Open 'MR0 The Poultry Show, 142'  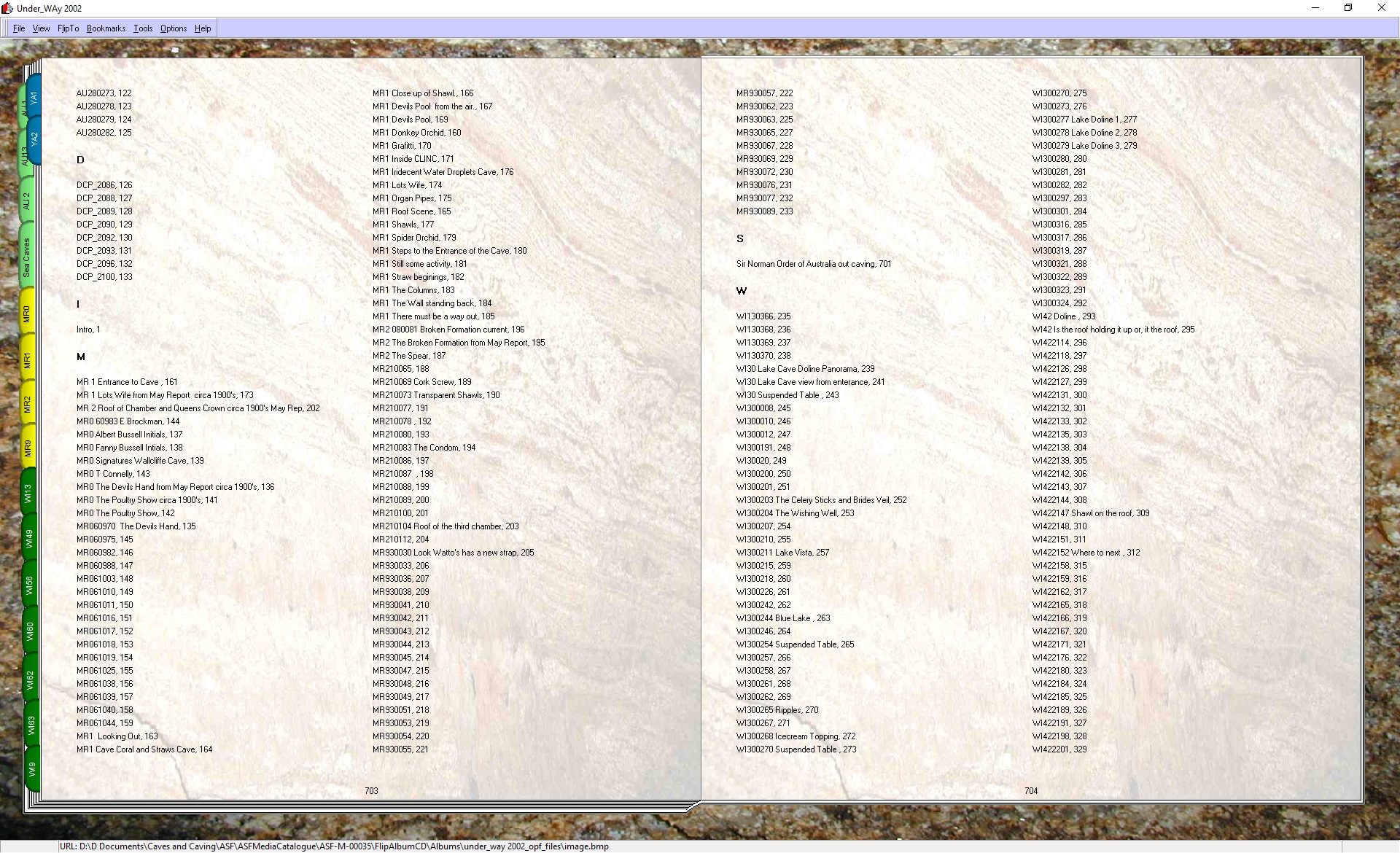[125, 513]
